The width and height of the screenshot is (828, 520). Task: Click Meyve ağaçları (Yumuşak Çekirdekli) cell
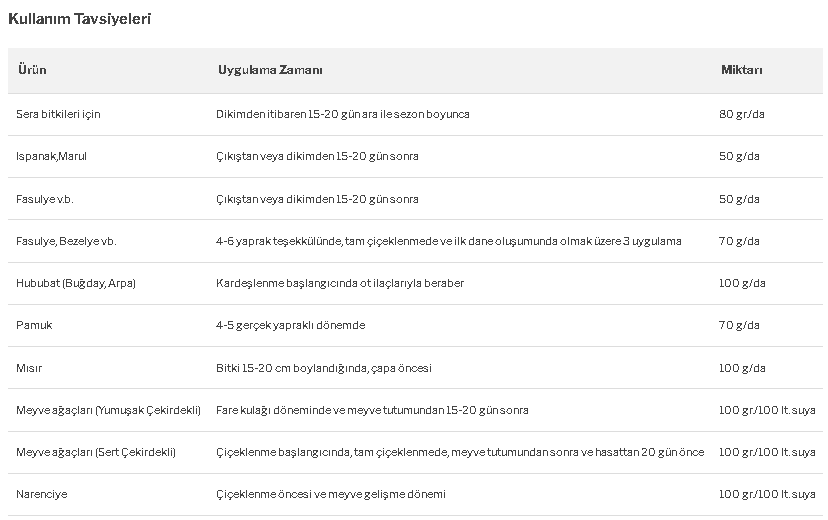[108, 410]
